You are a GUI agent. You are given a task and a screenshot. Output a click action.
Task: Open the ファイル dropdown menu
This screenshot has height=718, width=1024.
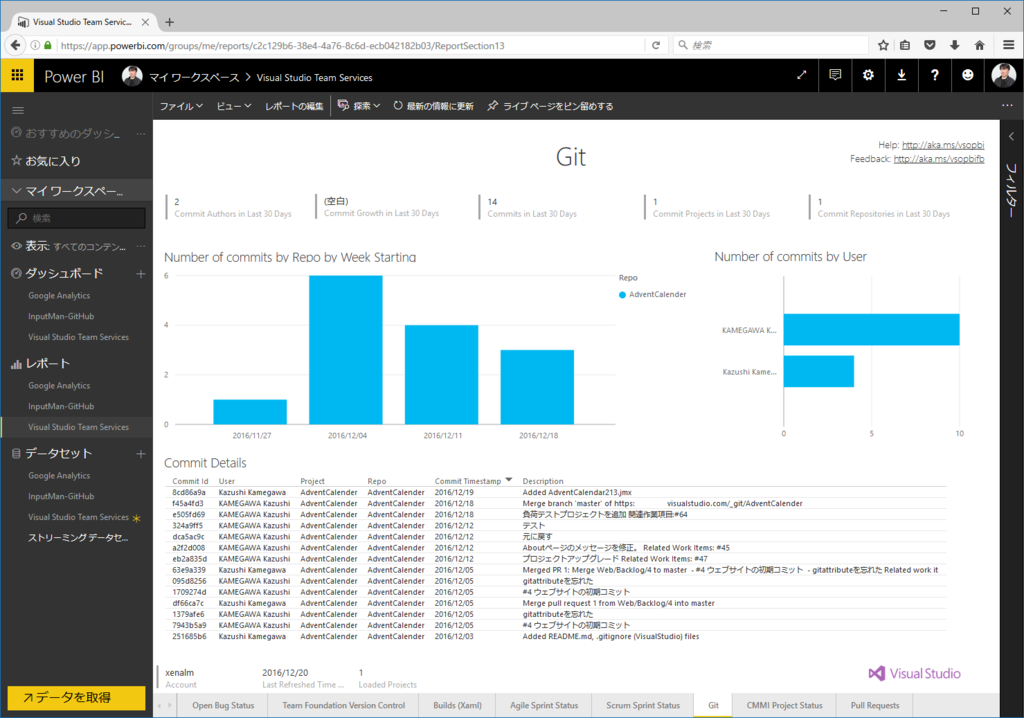point(181,106)
